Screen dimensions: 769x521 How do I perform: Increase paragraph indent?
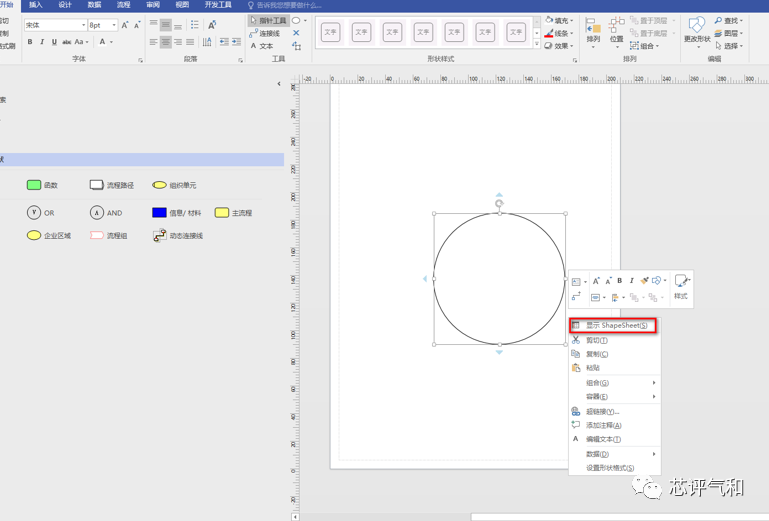[236, 42]
